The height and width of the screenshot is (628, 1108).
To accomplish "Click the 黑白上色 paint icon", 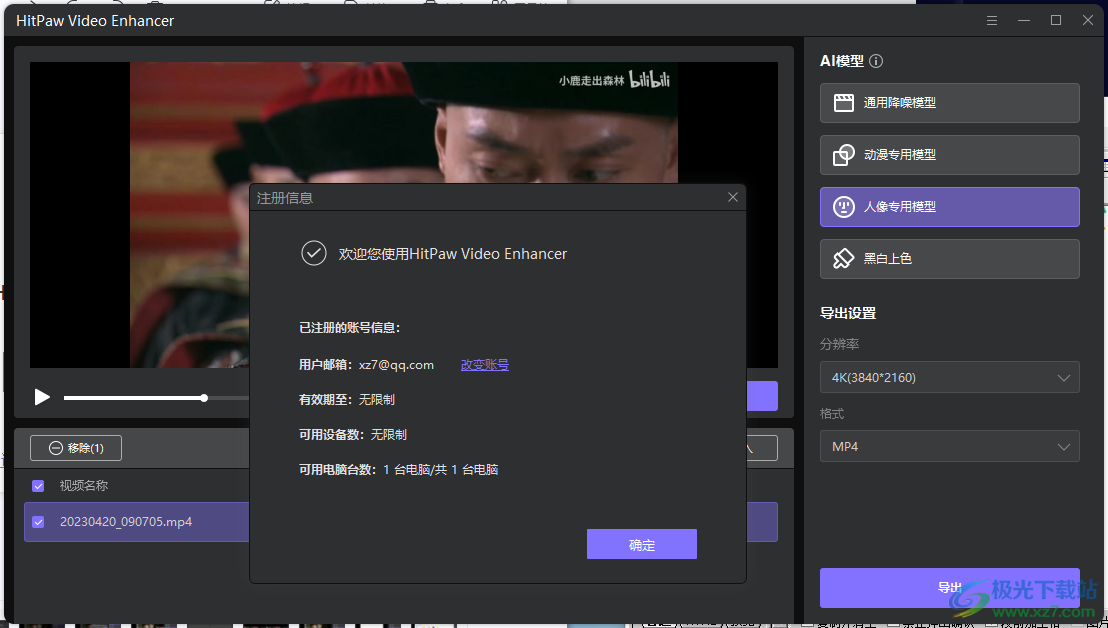I will [844, 259].
